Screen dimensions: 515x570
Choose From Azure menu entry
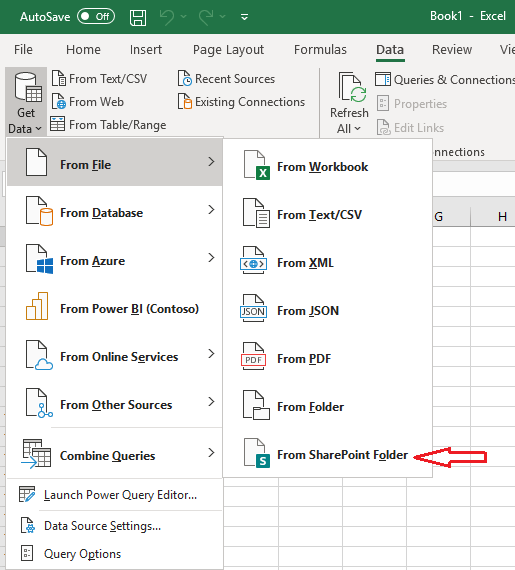[114, 258]
